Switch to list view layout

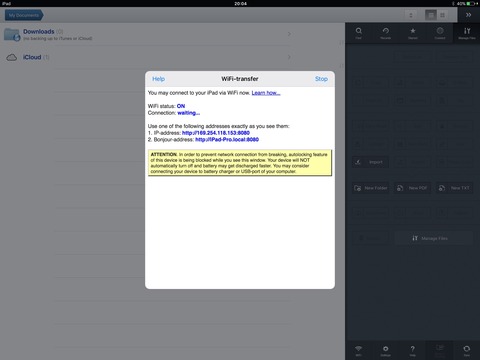coord(431,15)
